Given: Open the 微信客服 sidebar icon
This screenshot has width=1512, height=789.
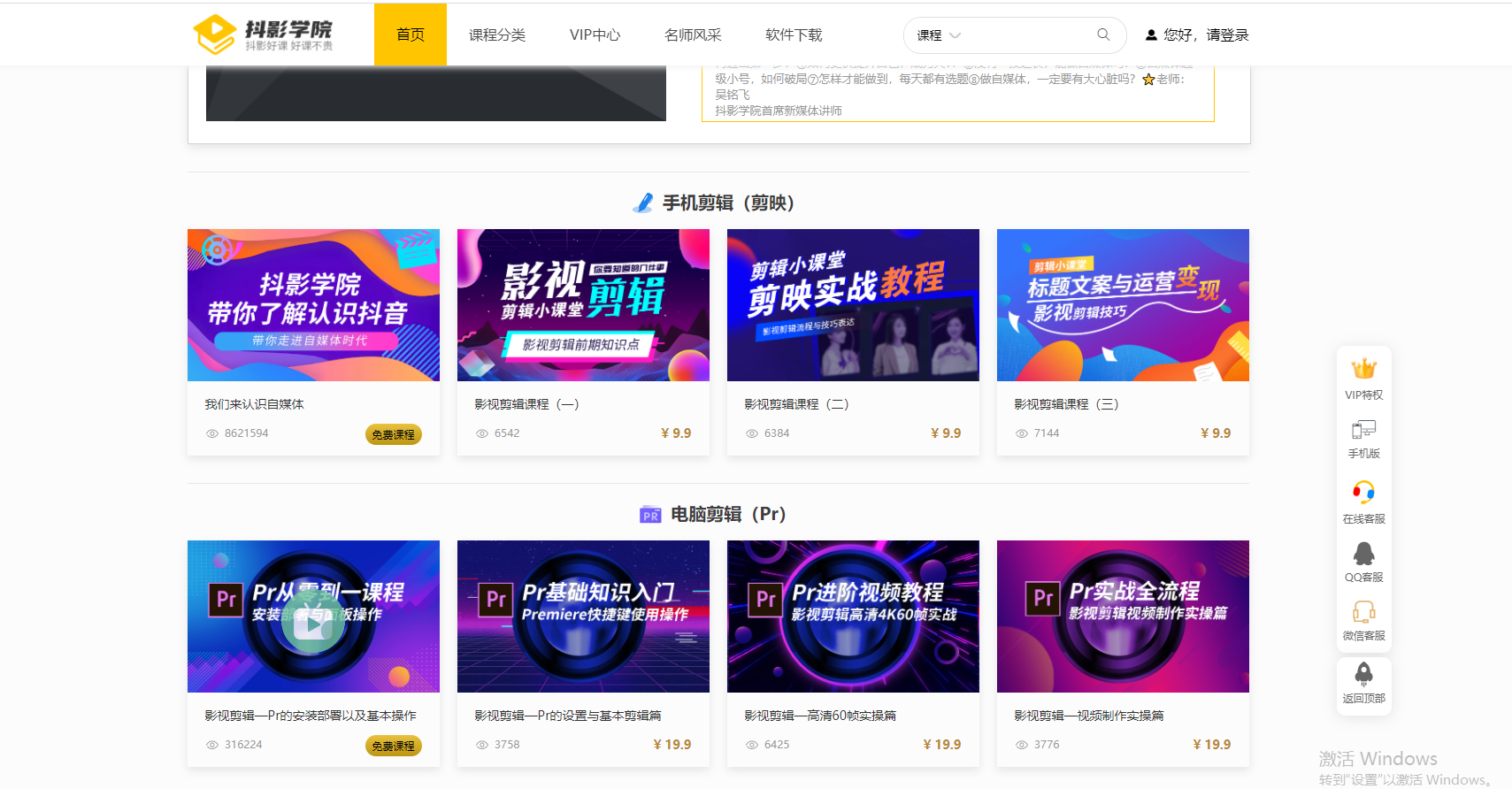Looking at the screenshot, I should click(1363, 612).
